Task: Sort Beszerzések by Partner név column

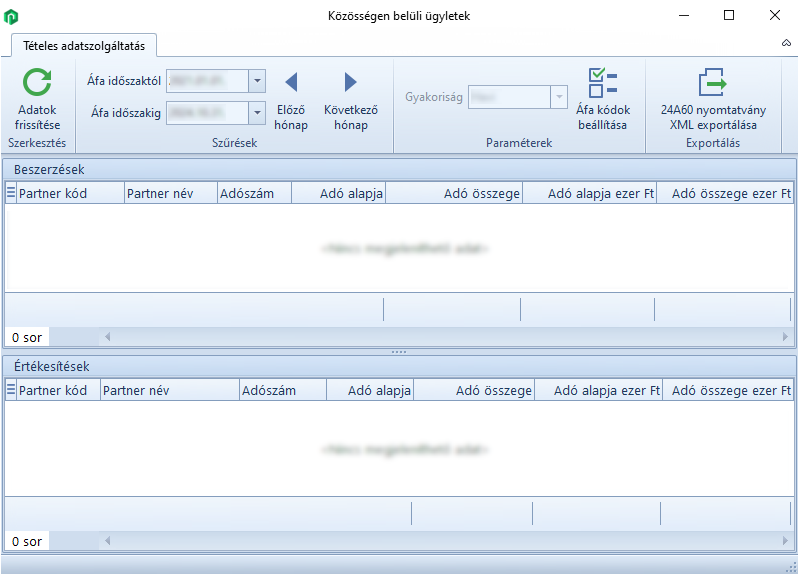Action: point(170,193)
